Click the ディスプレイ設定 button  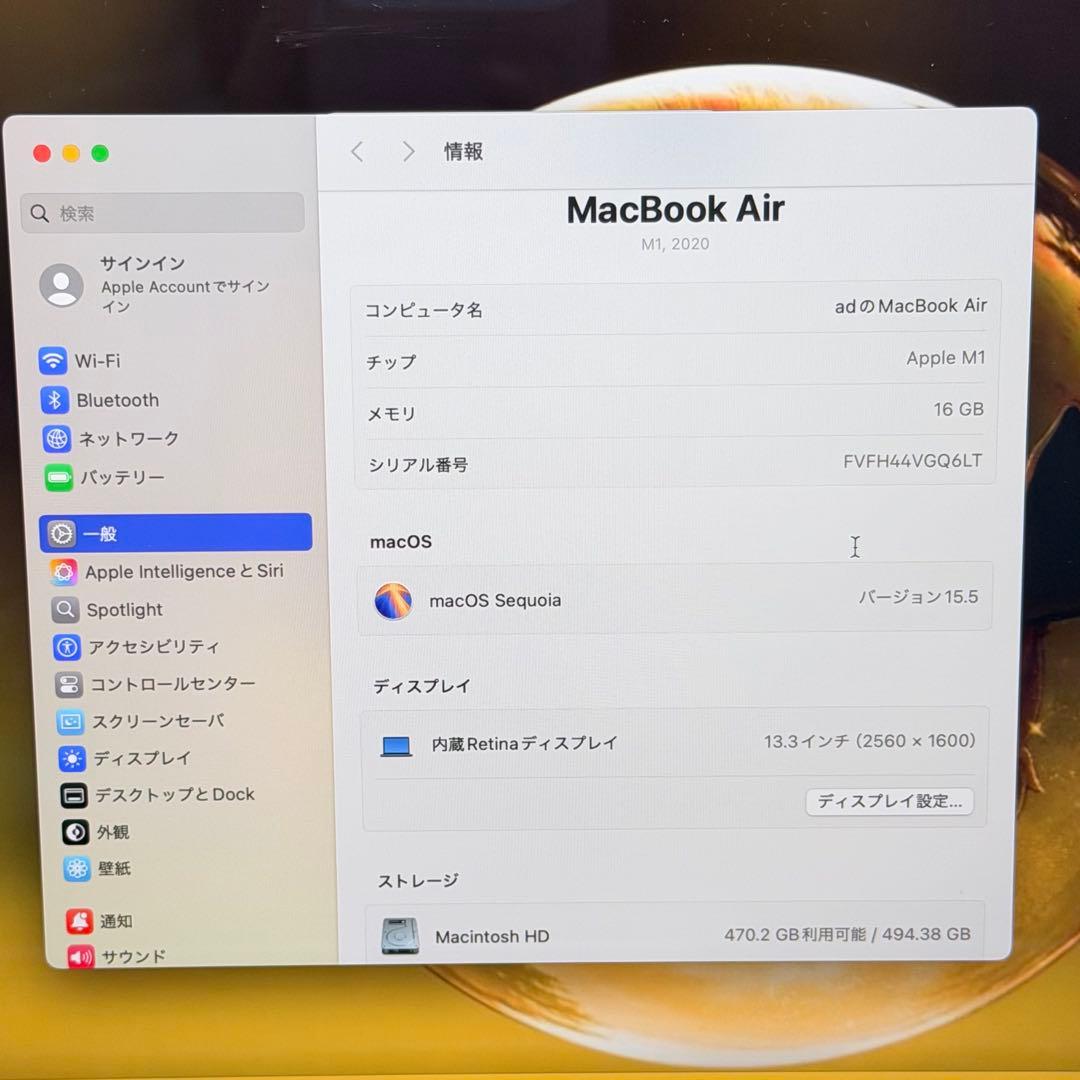click(x=888, y=801)
